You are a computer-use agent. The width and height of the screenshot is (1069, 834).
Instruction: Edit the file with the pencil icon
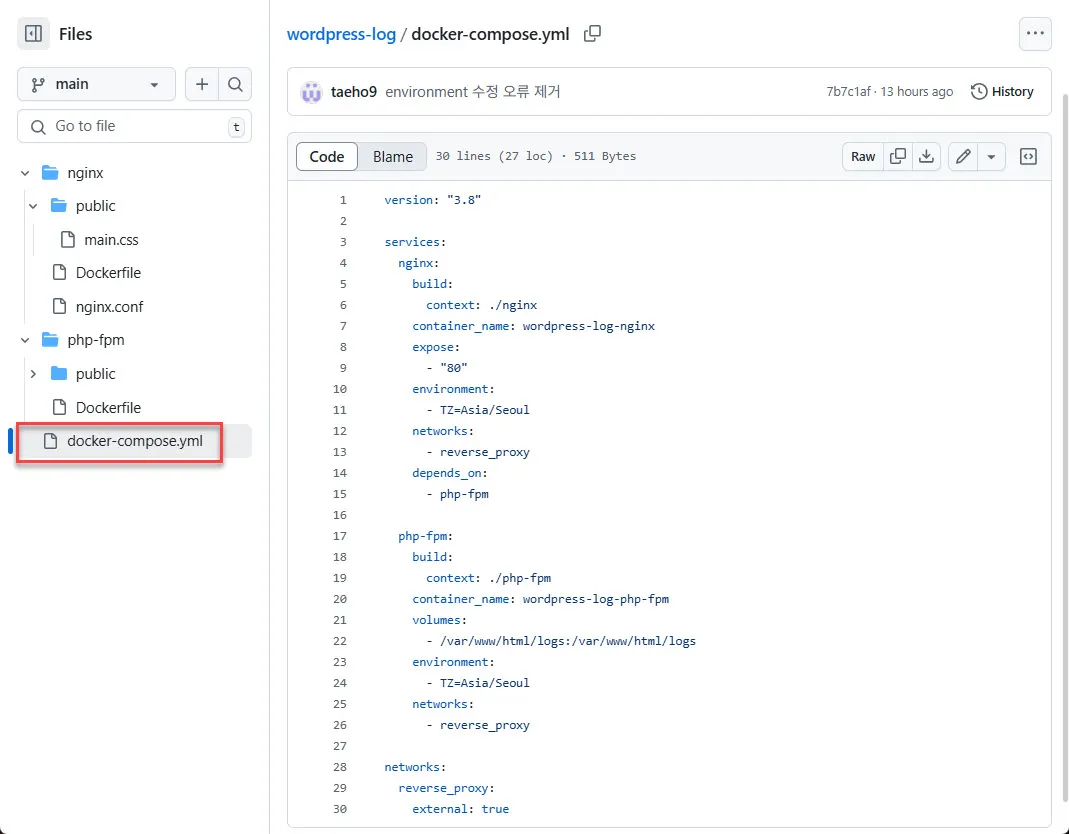click(962, 156)
